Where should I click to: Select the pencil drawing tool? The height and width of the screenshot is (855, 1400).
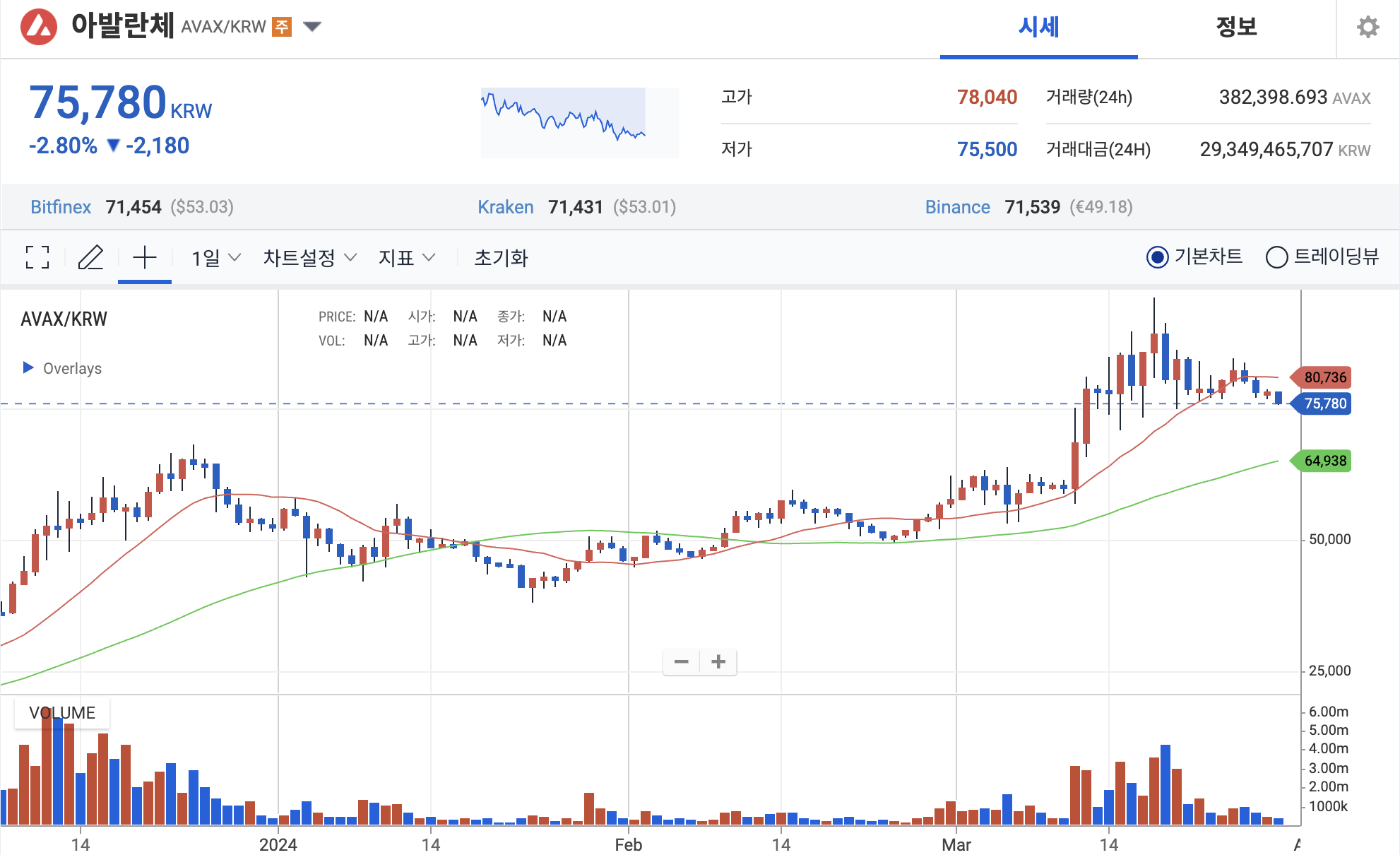click(90, 257)
